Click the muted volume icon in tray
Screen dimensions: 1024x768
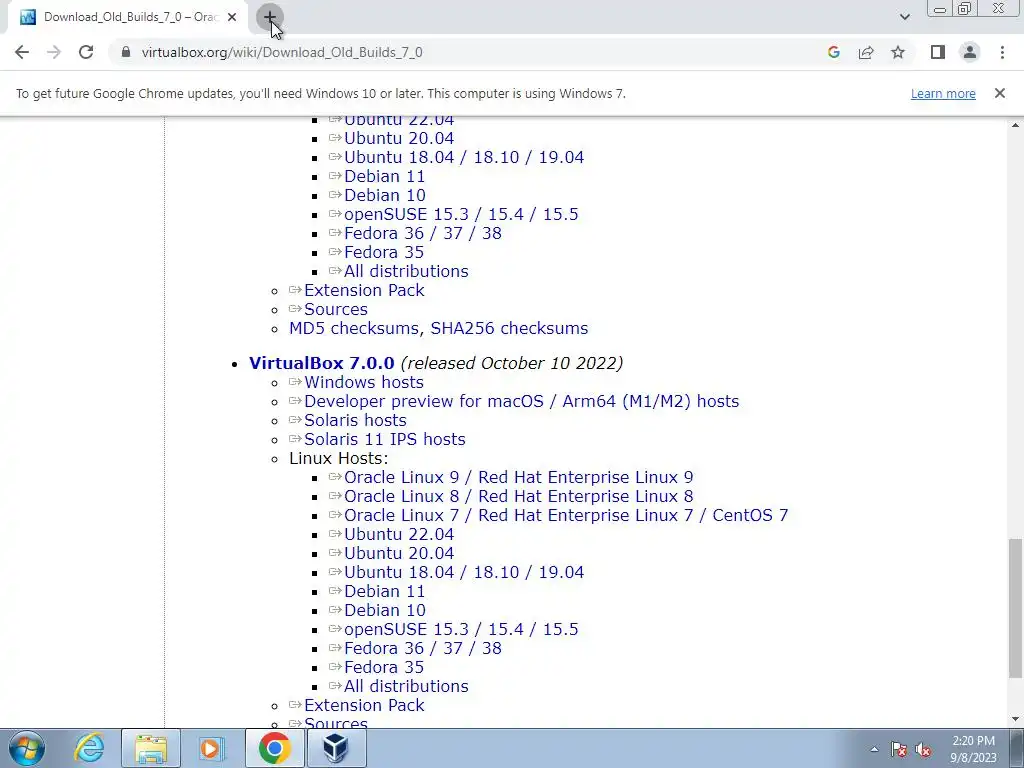923,750
